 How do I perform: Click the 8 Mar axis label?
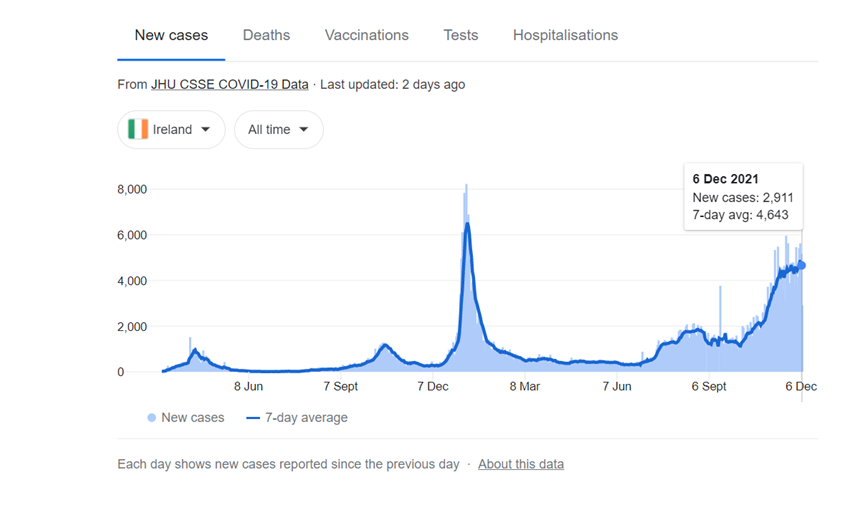pos(524,386)
